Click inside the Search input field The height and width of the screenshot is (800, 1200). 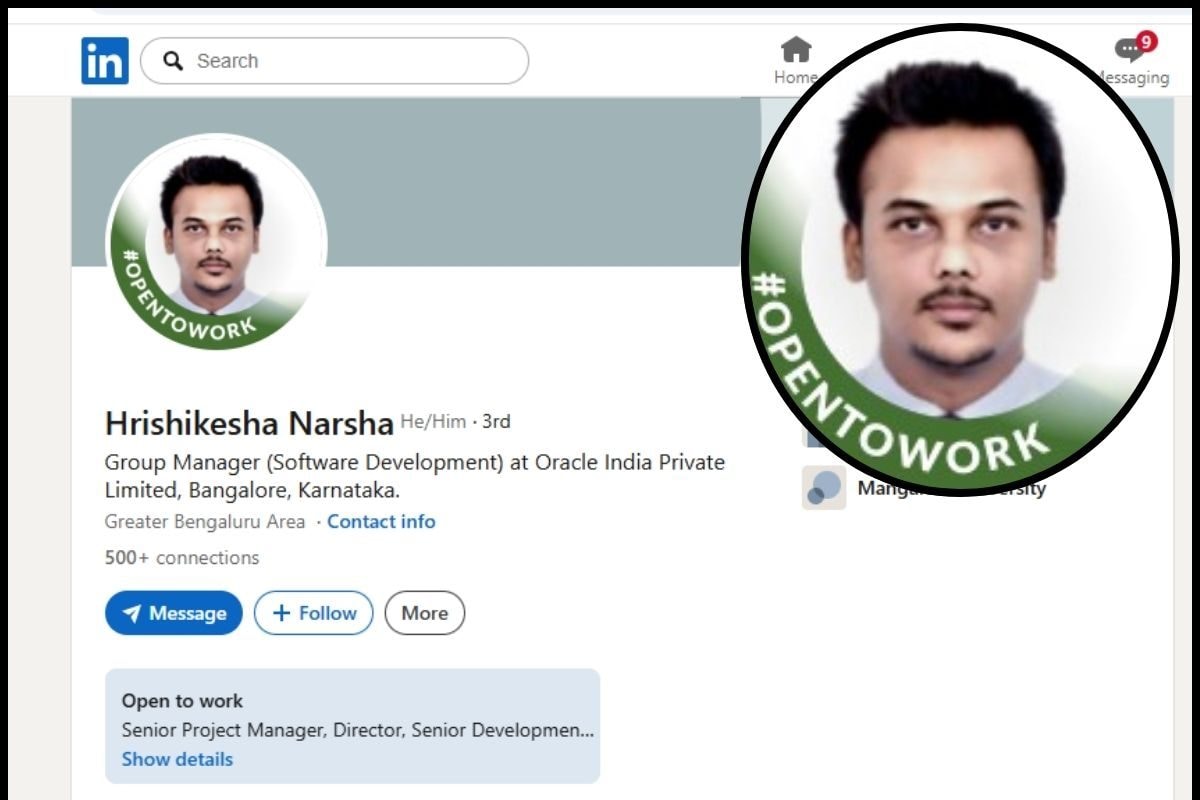[350, 61]
